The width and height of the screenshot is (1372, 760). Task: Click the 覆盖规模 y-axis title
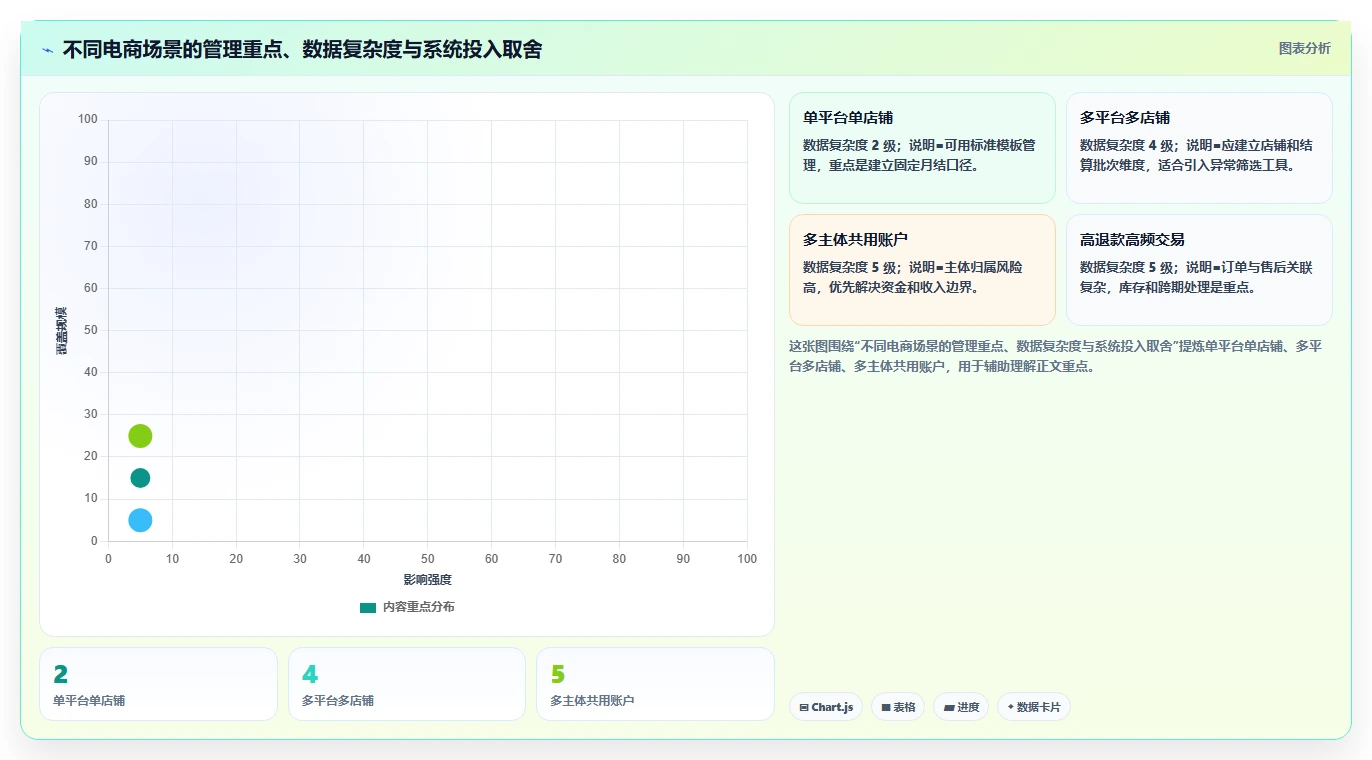61,331
